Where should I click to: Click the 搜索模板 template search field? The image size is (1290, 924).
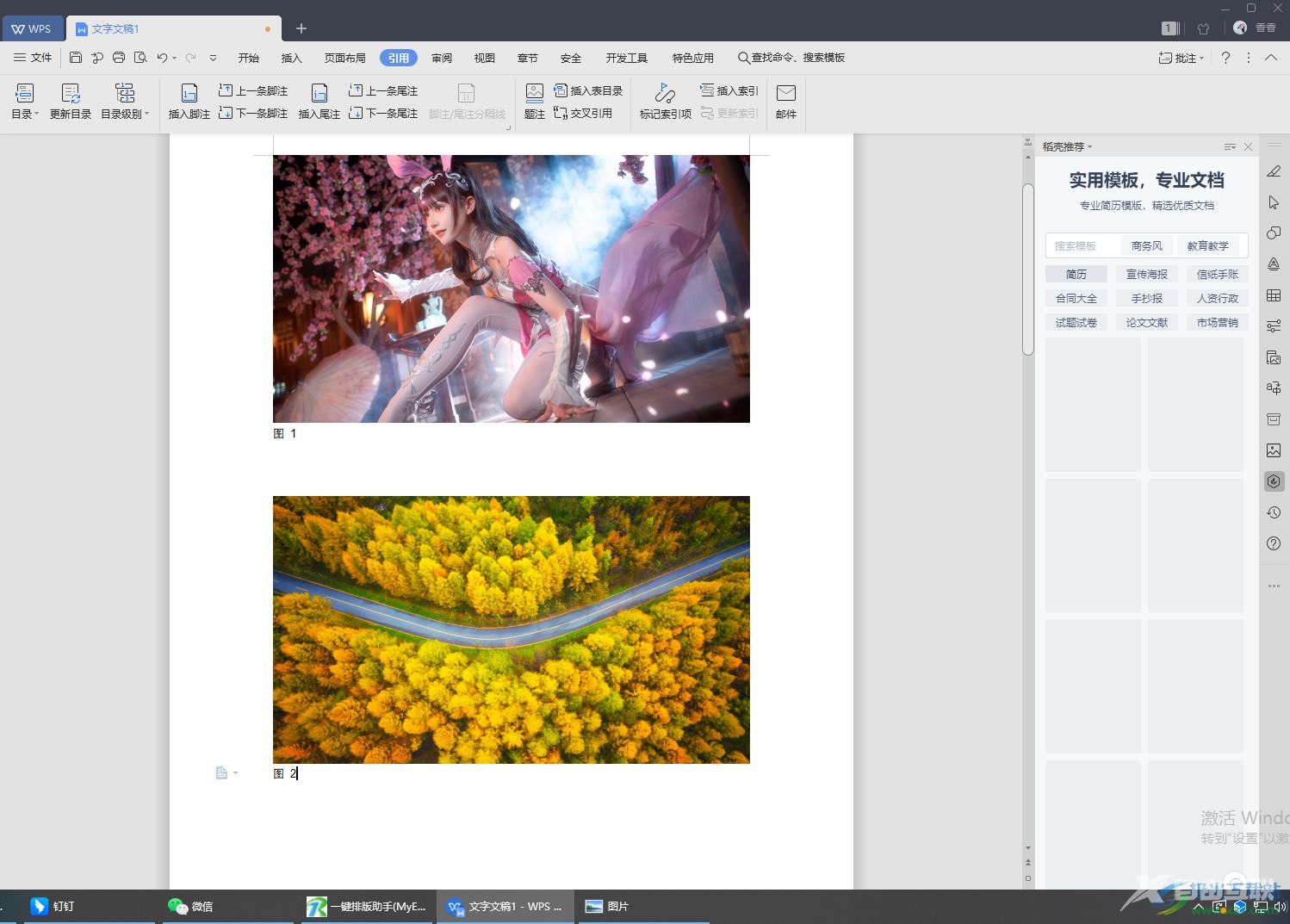(x=1082, y=245)
